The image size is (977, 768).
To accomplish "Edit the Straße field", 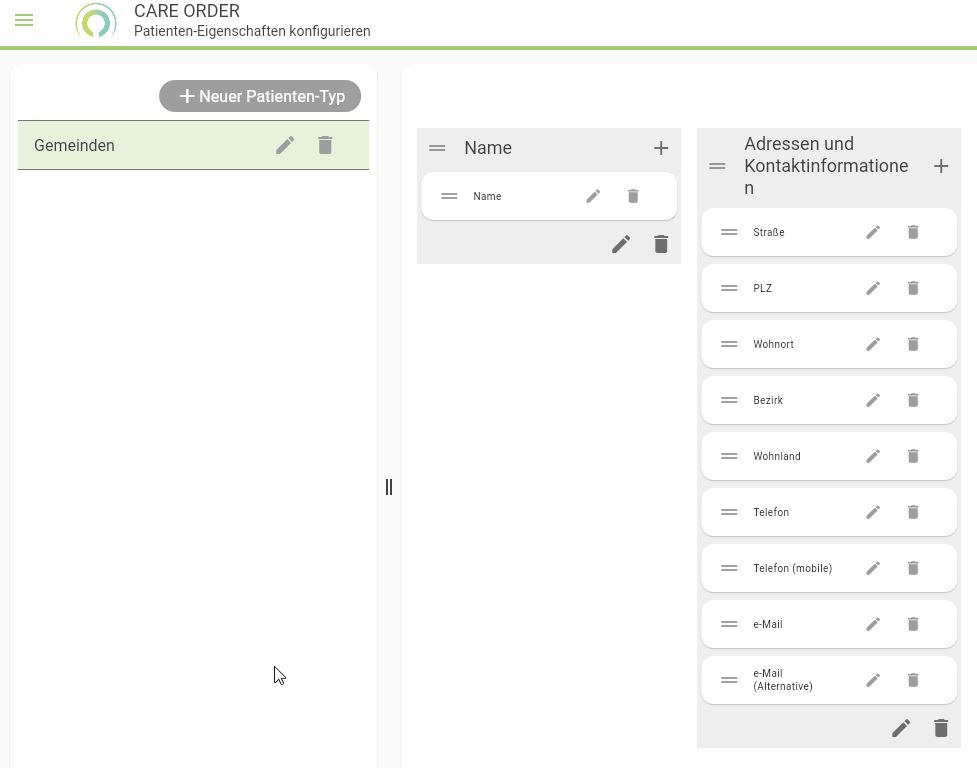I will (x=873, y=232).
